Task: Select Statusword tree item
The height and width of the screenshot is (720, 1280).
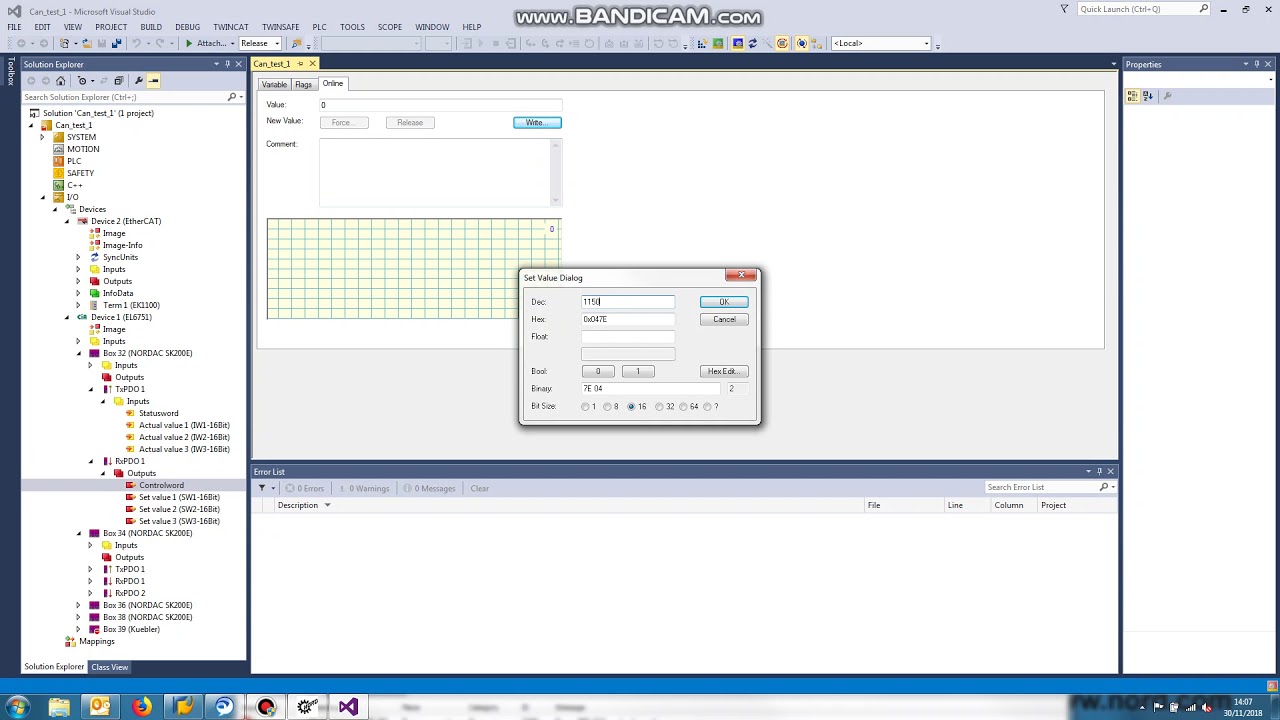Action: tap(159, 413)
